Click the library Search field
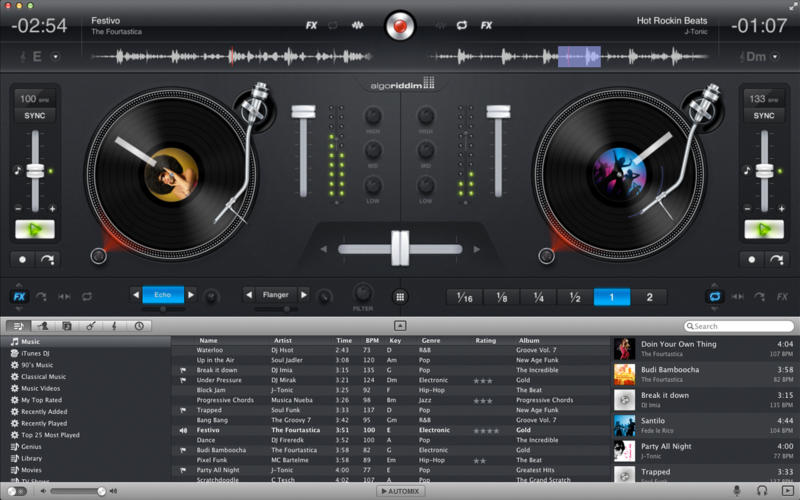Viewport: 800px width, 500px height. pyautogui.click(x=738, y=326)
